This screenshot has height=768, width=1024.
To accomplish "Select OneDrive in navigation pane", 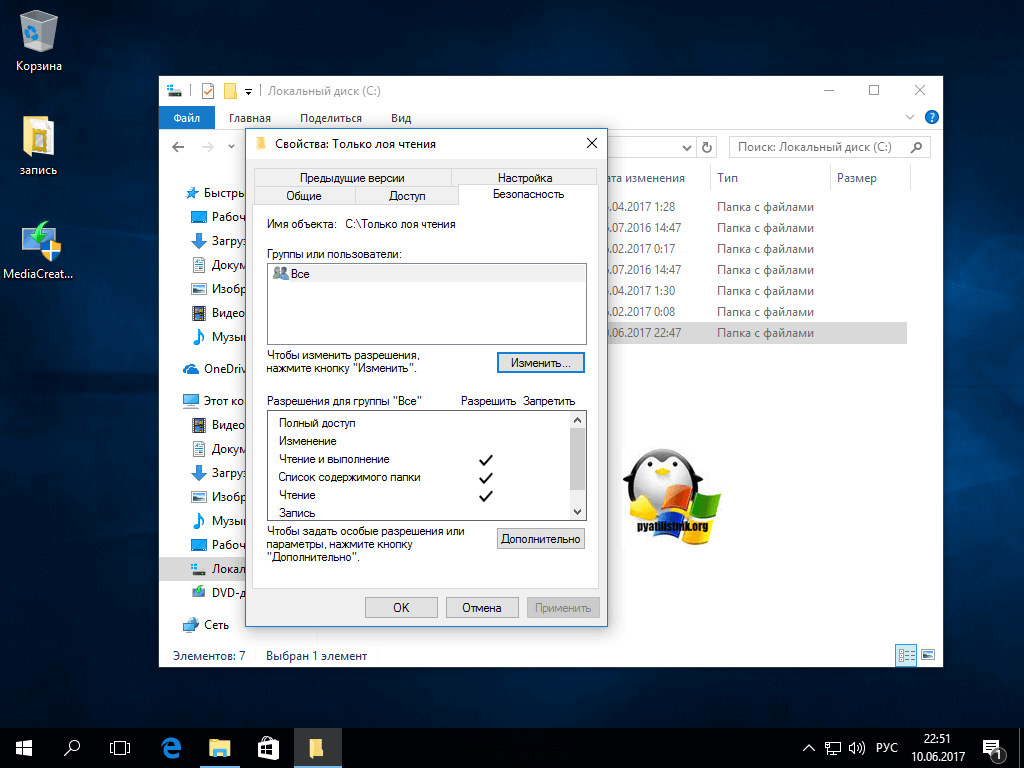I will pyautogui.click(x=216, y=369).
